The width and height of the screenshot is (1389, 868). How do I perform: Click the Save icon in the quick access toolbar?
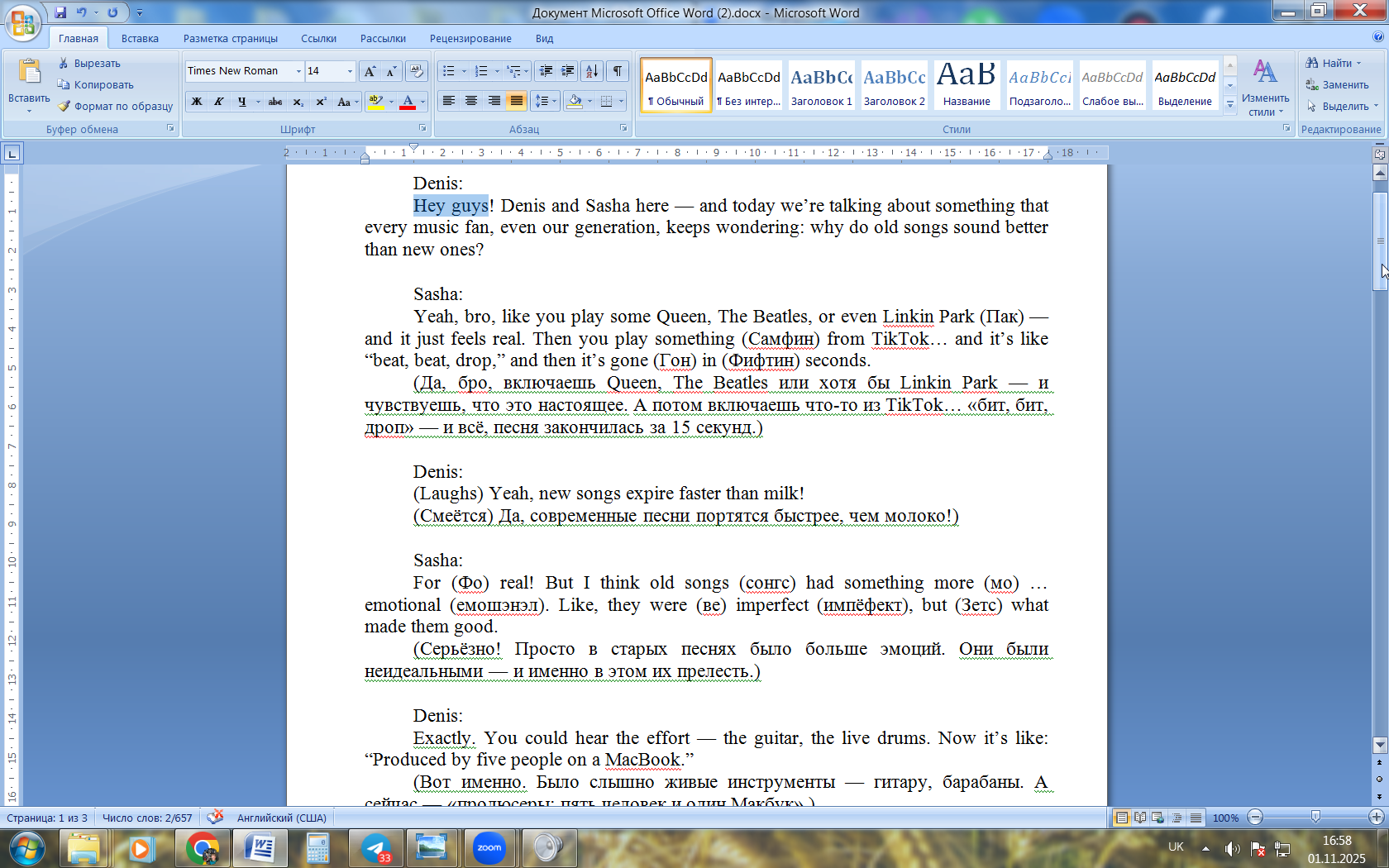pos(60,12)
